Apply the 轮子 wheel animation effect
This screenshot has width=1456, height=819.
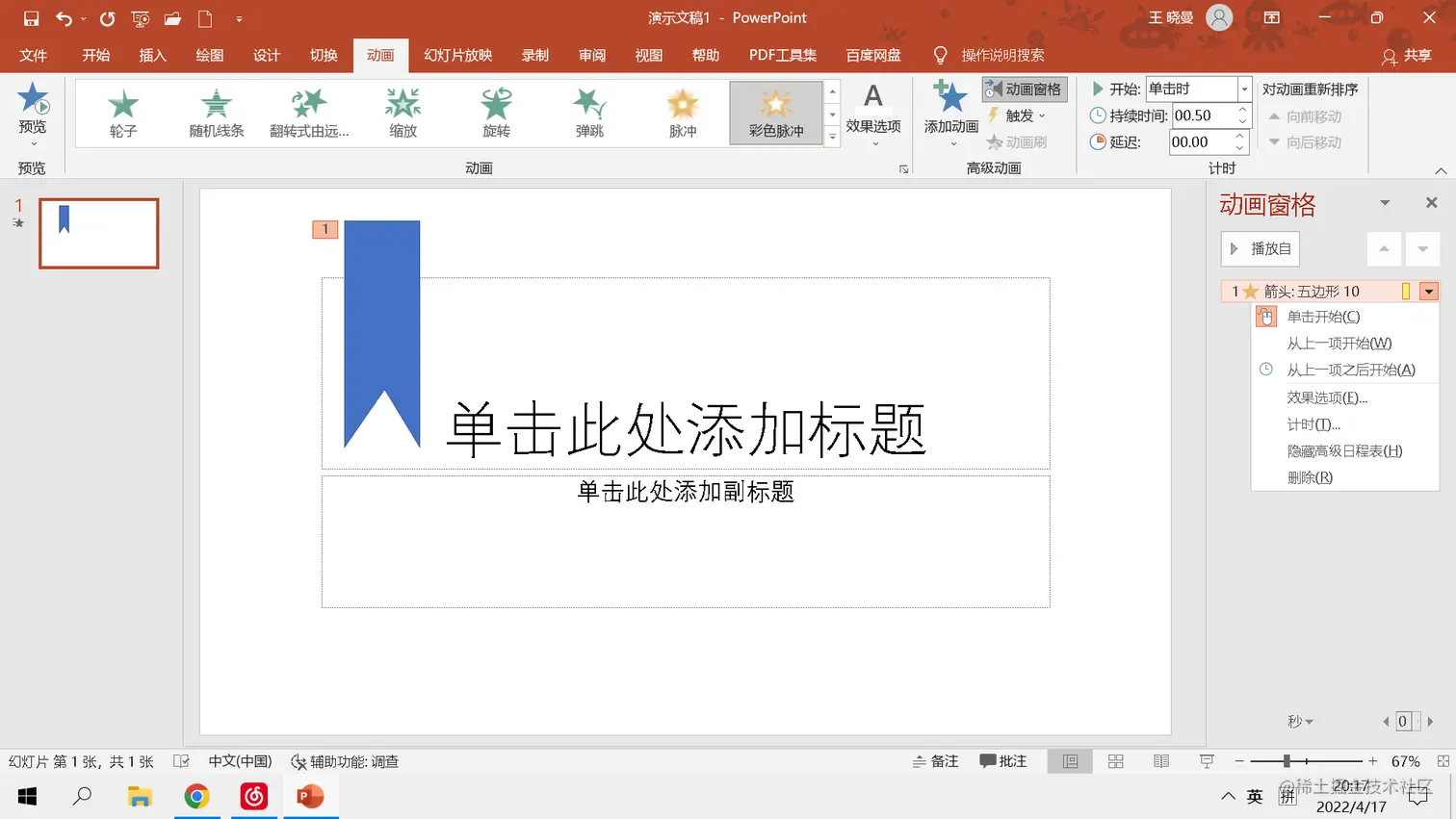pyautogui.click(x=123, y=114)
